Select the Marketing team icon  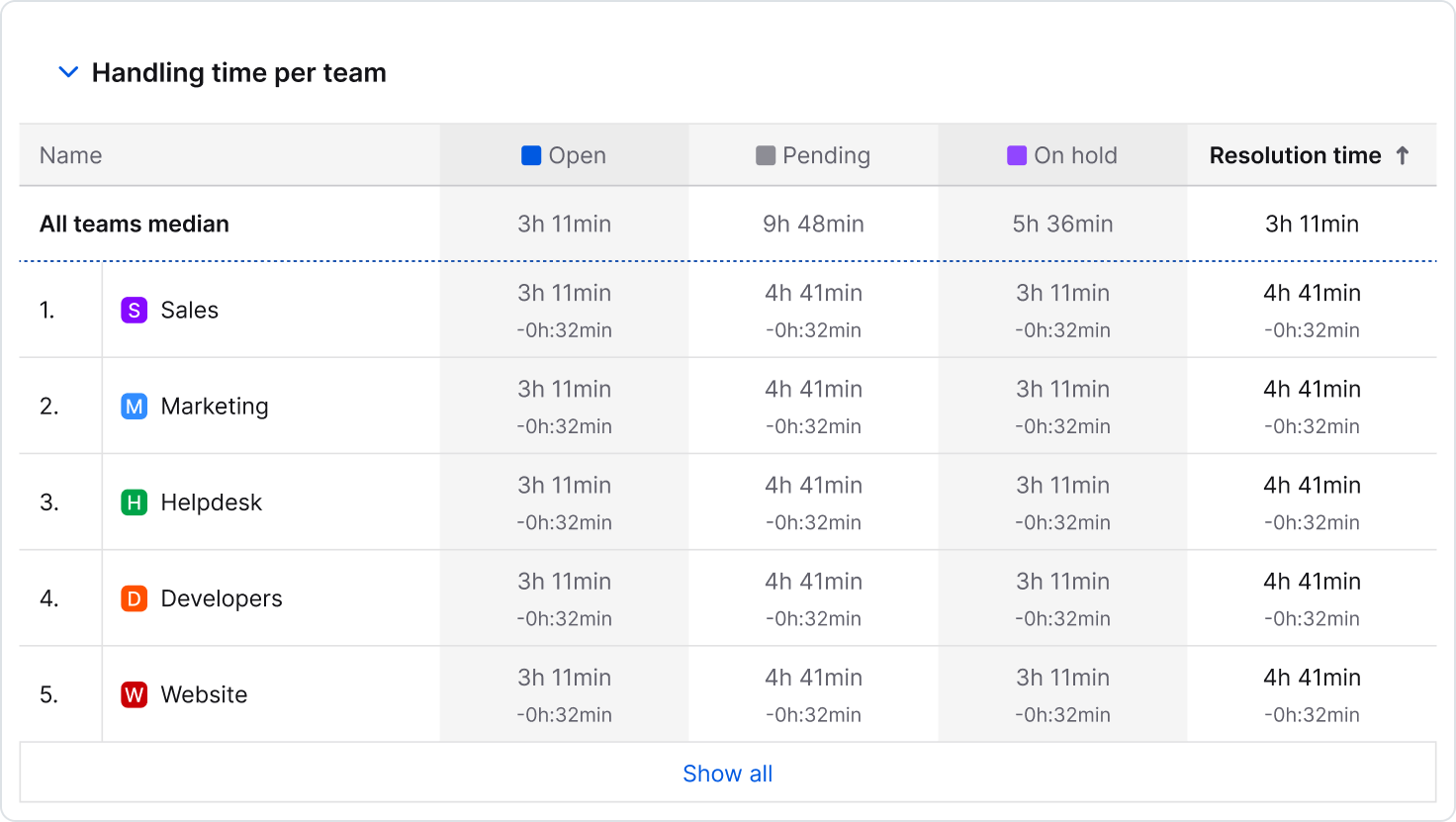[x=134, y=406]
